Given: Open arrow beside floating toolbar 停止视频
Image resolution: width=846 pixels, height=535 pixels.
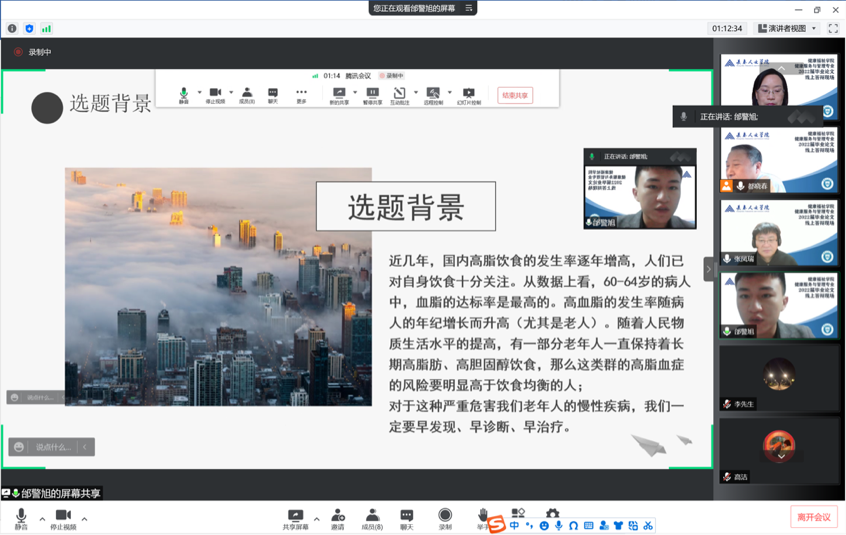Looking at the screenshot, I should [x=231, y=92].
